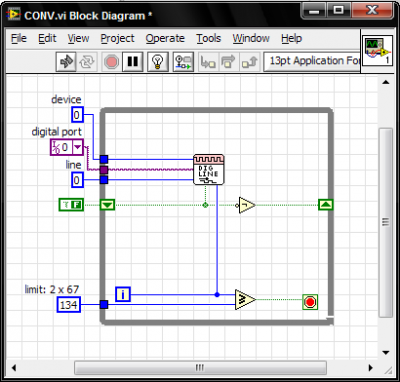
Task: Click the Step Over button
Action: tap(229, 62)
